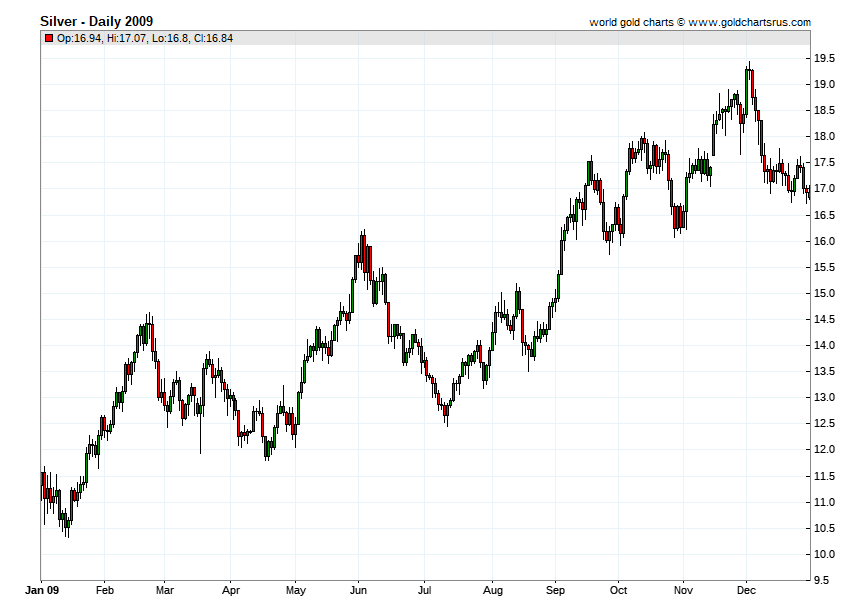The image size is (850, 616).
Task: Click the Silver - Daily 2009 chart title
Action: pyautogui.click(x=96, y=21)
